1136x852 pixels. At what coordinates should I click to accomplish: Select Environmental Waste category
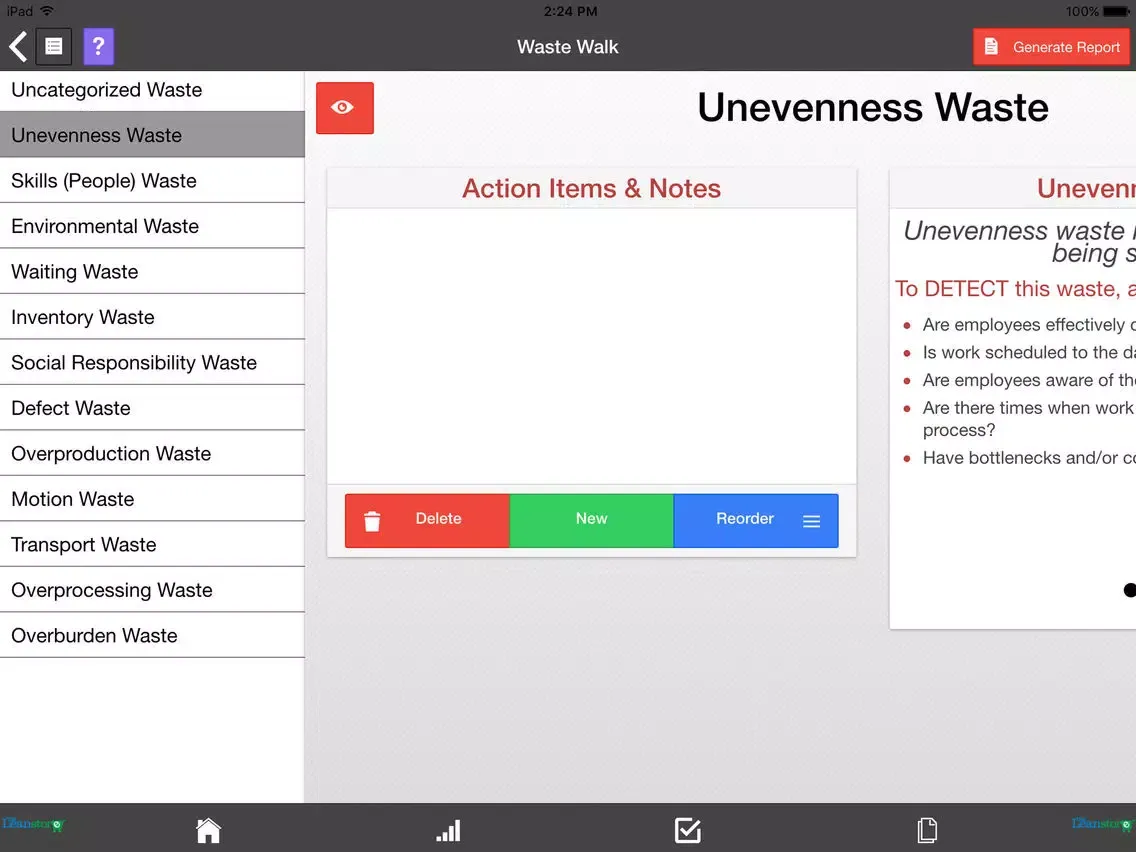pos(152,226)
